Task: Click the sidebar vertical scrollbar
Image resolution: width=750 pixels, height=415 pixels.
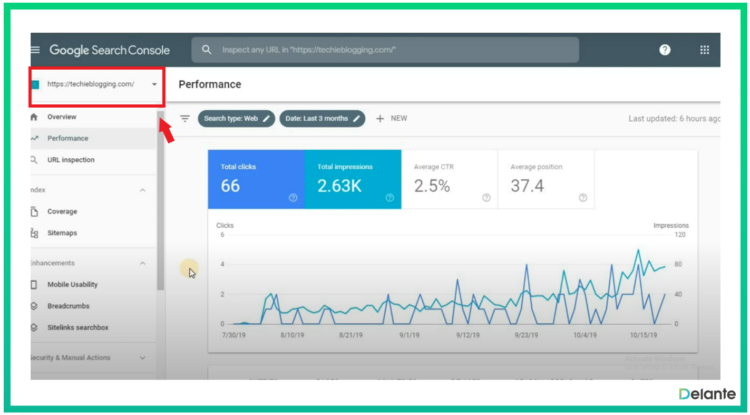Action: click(160, 200)
